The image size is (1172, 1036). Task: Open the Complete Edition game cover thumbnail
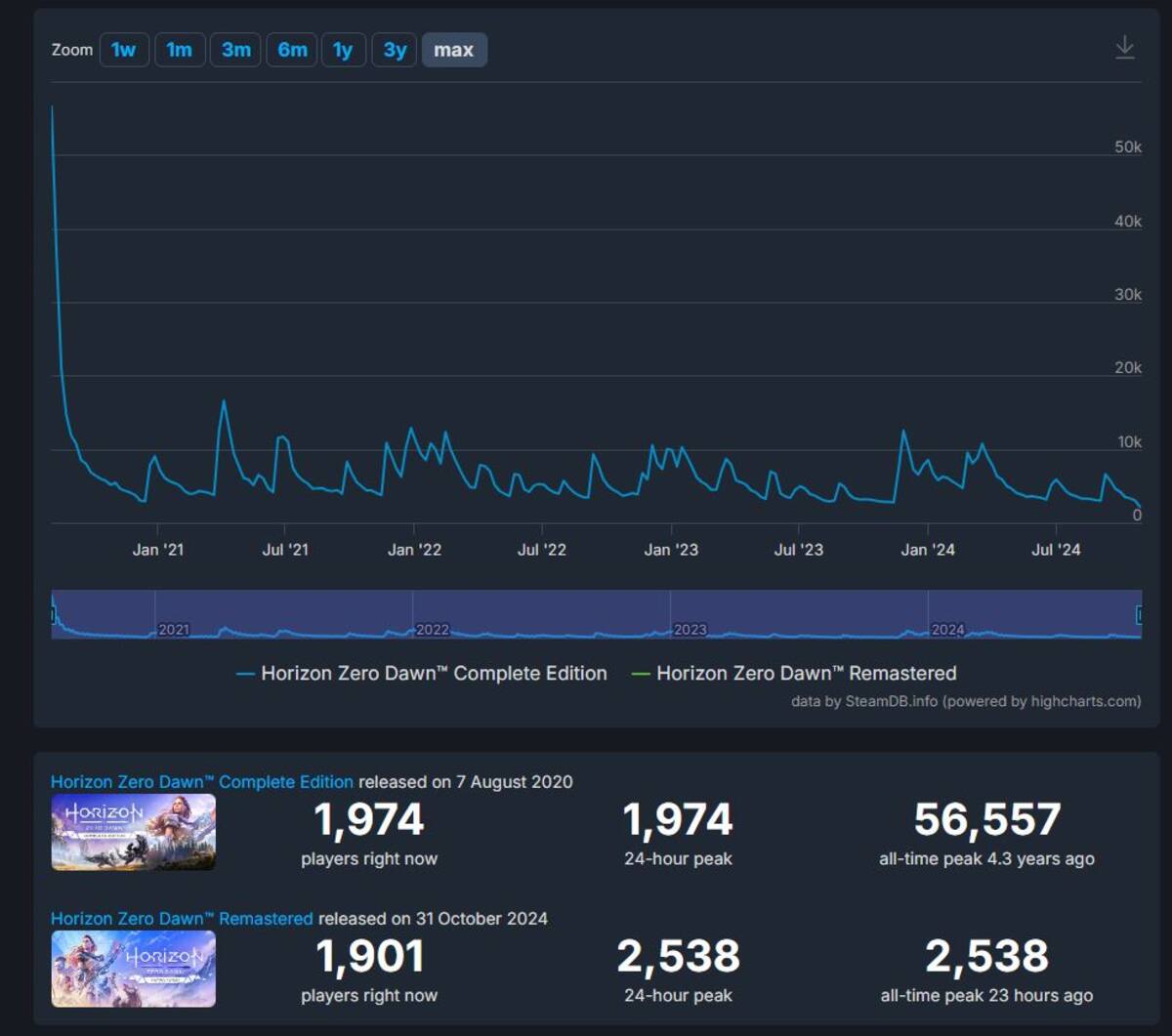[134, 832]
